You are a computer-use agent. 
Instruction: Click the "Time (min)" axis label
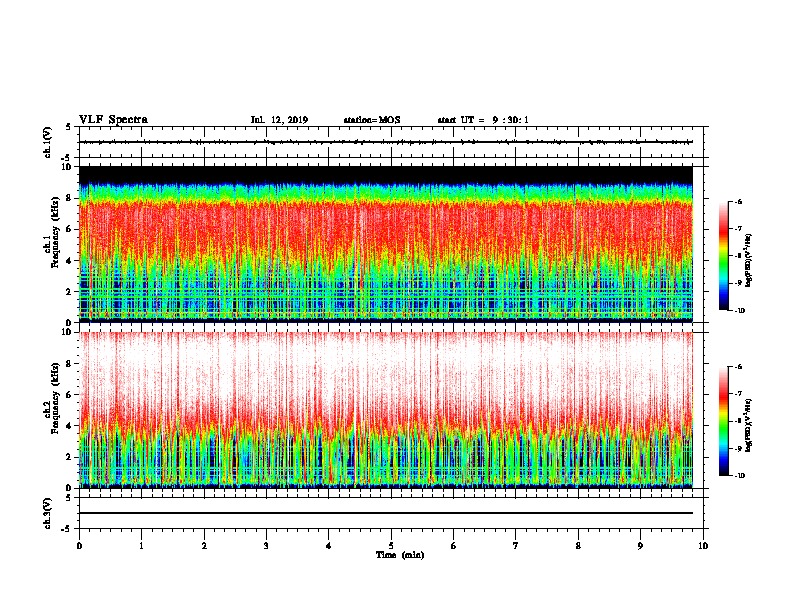pos(400,555)
